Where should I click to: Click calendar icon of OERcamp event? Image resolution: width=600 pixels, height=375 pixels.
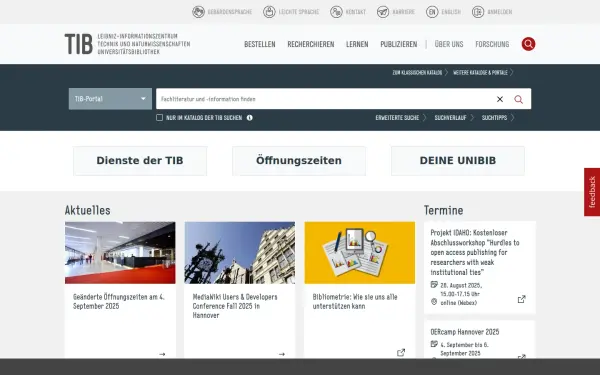(x=434, y=344)
